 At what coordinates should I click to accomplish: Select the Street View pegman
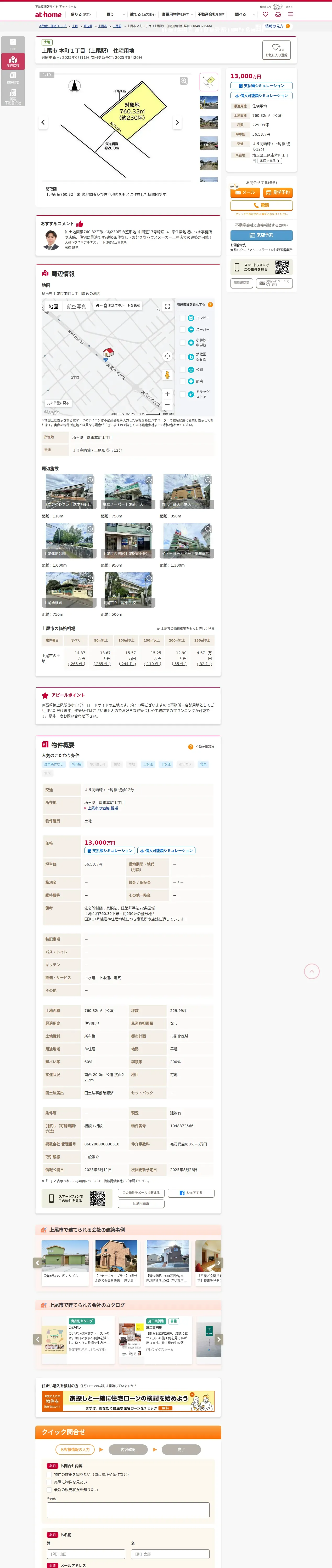pyautogui.click(x=167, y=375)
